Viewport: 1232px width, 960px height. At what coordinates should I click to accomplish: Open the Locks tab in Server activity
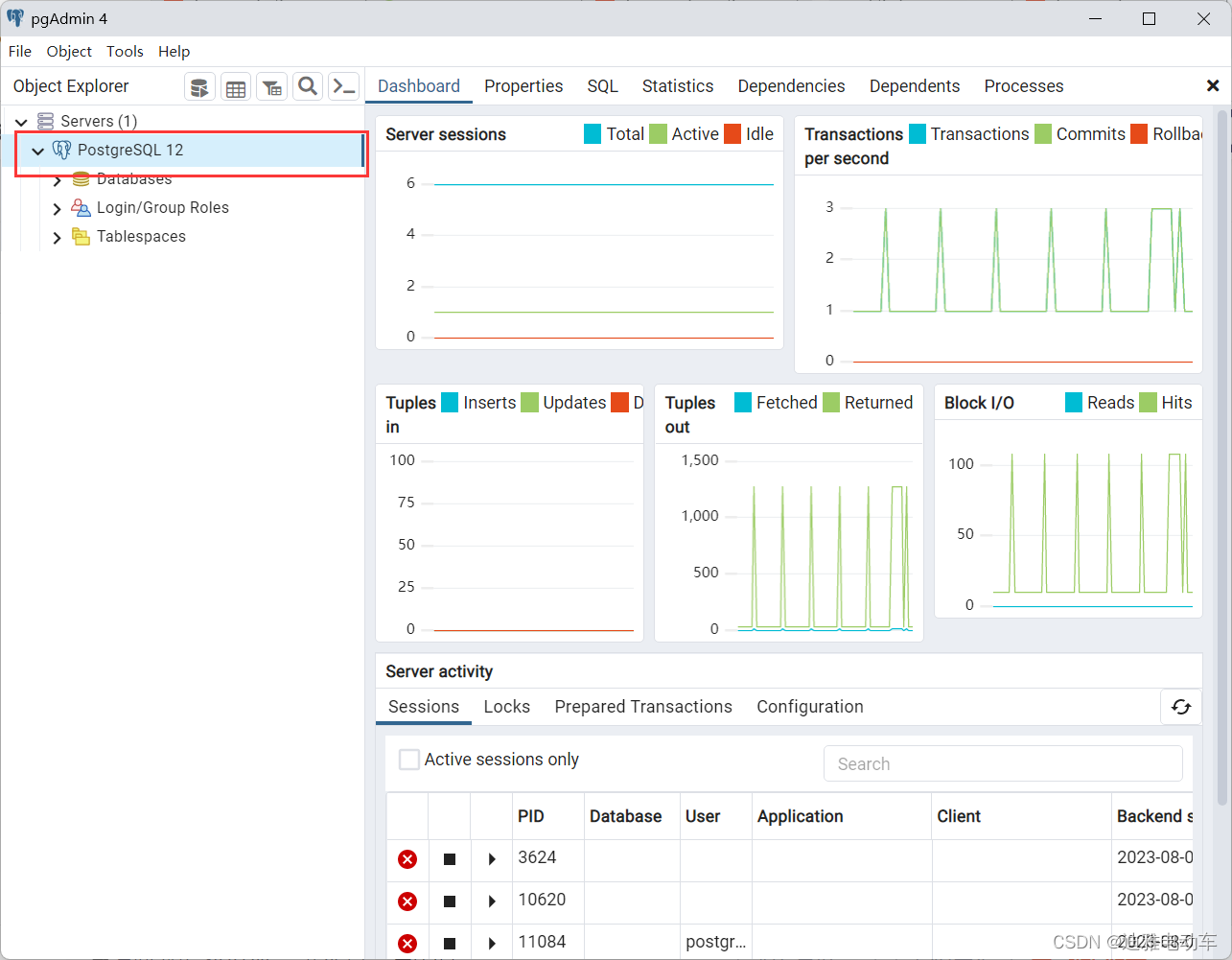pyautogui.click(x=507, y=707)
